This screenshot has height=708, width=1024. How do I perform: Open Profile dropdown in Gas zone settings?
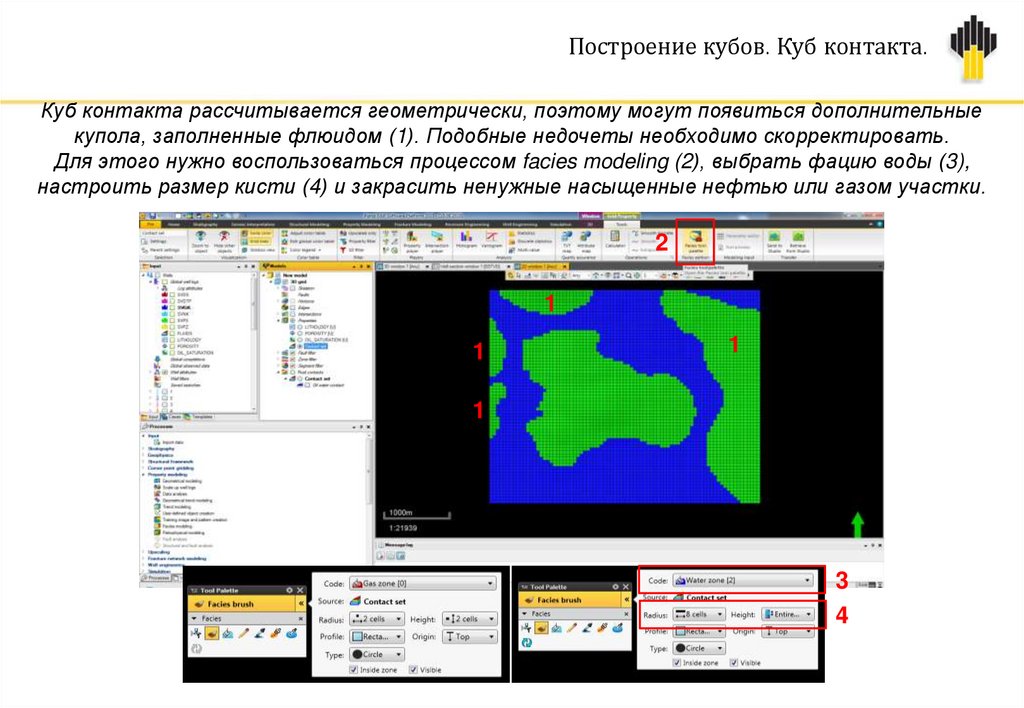(x=377, y=636)
